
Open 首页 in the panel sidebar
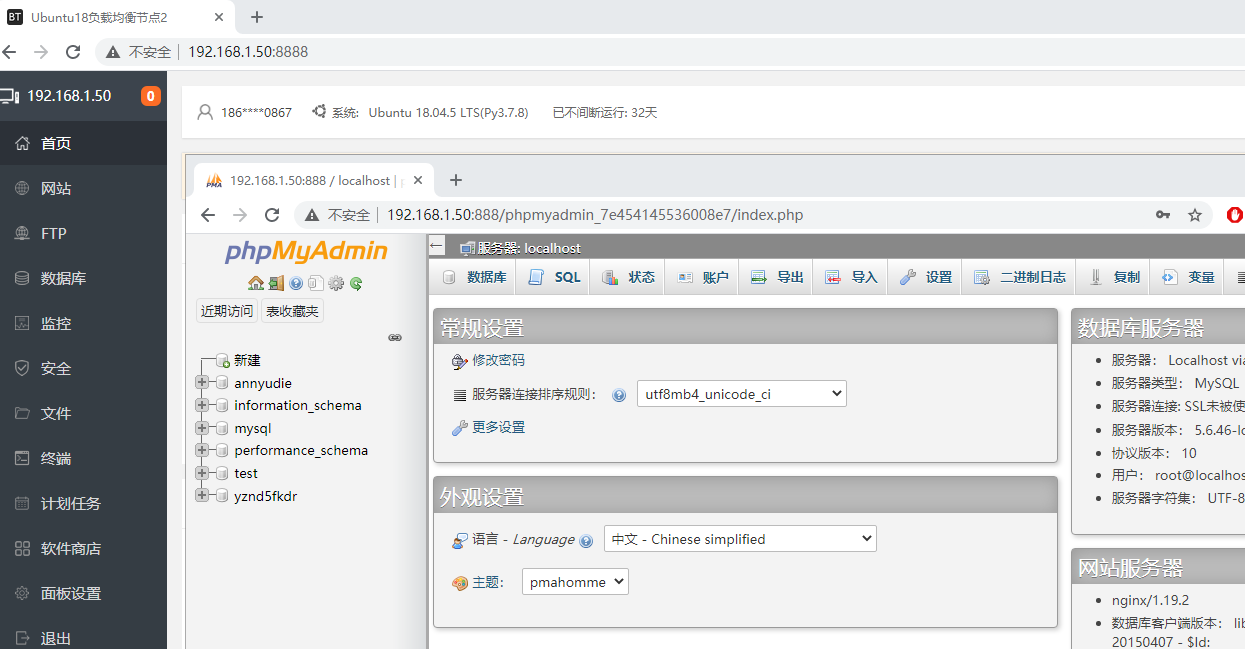point(83,143)
